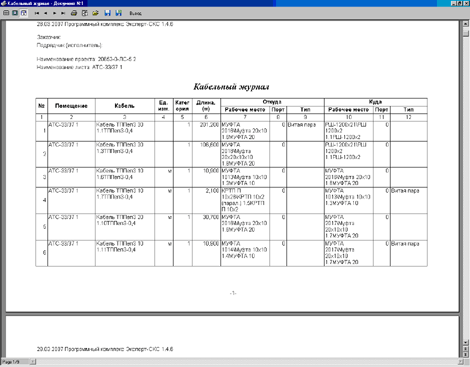Click the vertical scrollbar thumb
The image size is (470, 367).
pos(466,33)
